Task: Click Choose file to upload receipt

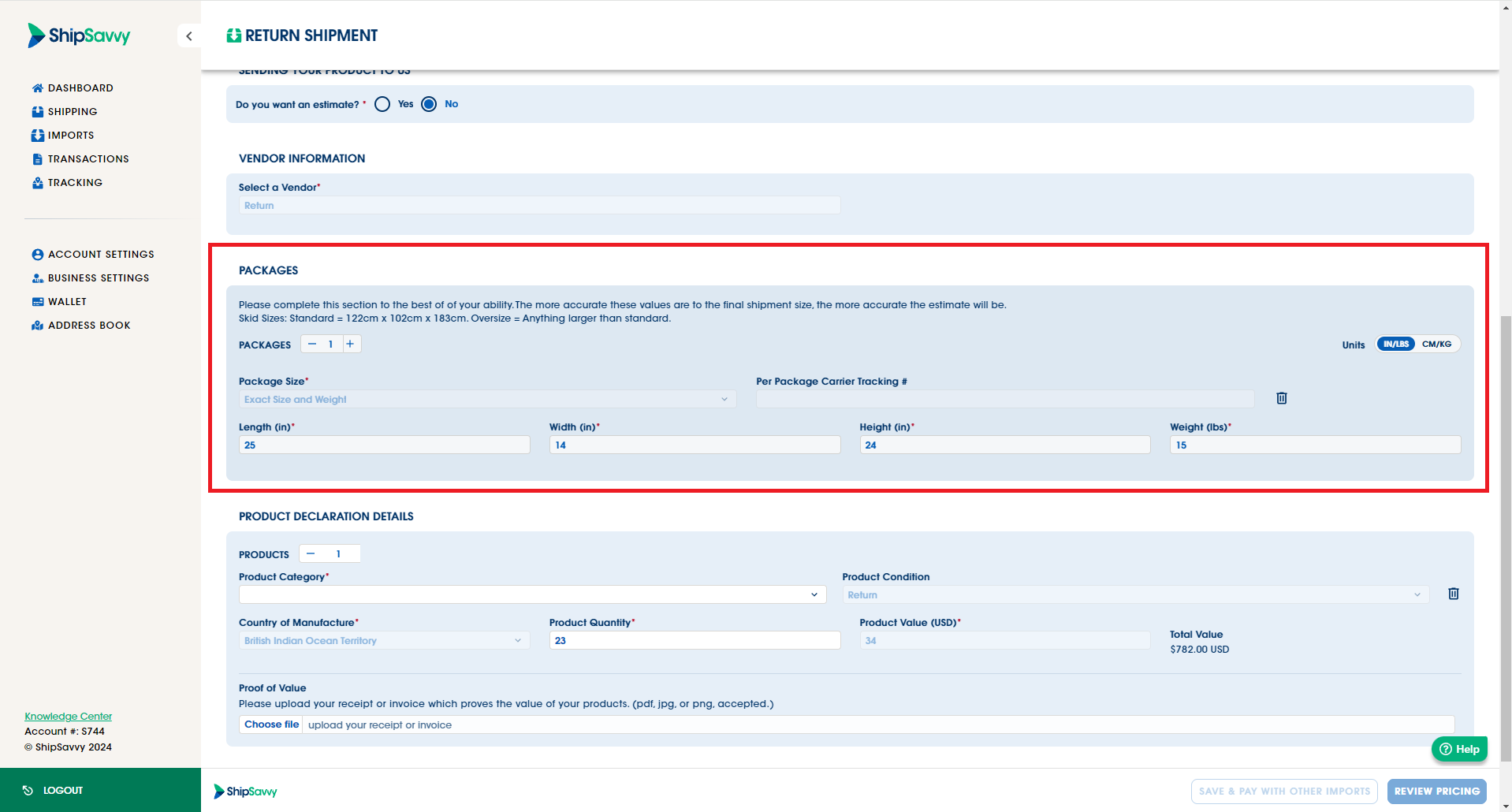Action: coord(271,724)
